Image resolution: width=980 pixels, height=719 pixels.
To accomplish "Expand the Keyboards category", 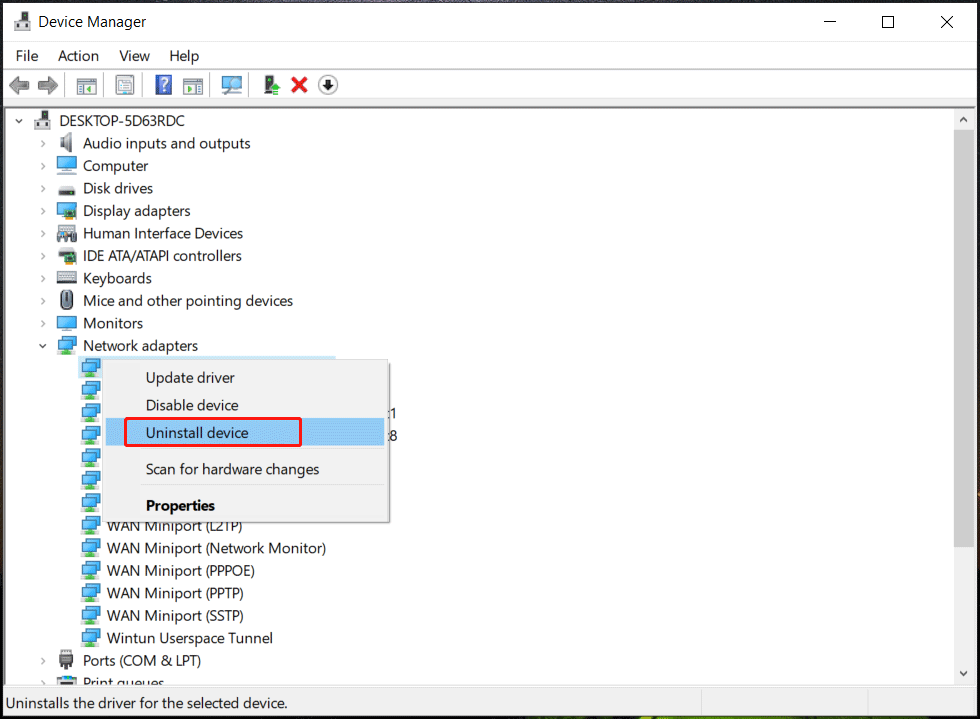I will pos(42,278).
